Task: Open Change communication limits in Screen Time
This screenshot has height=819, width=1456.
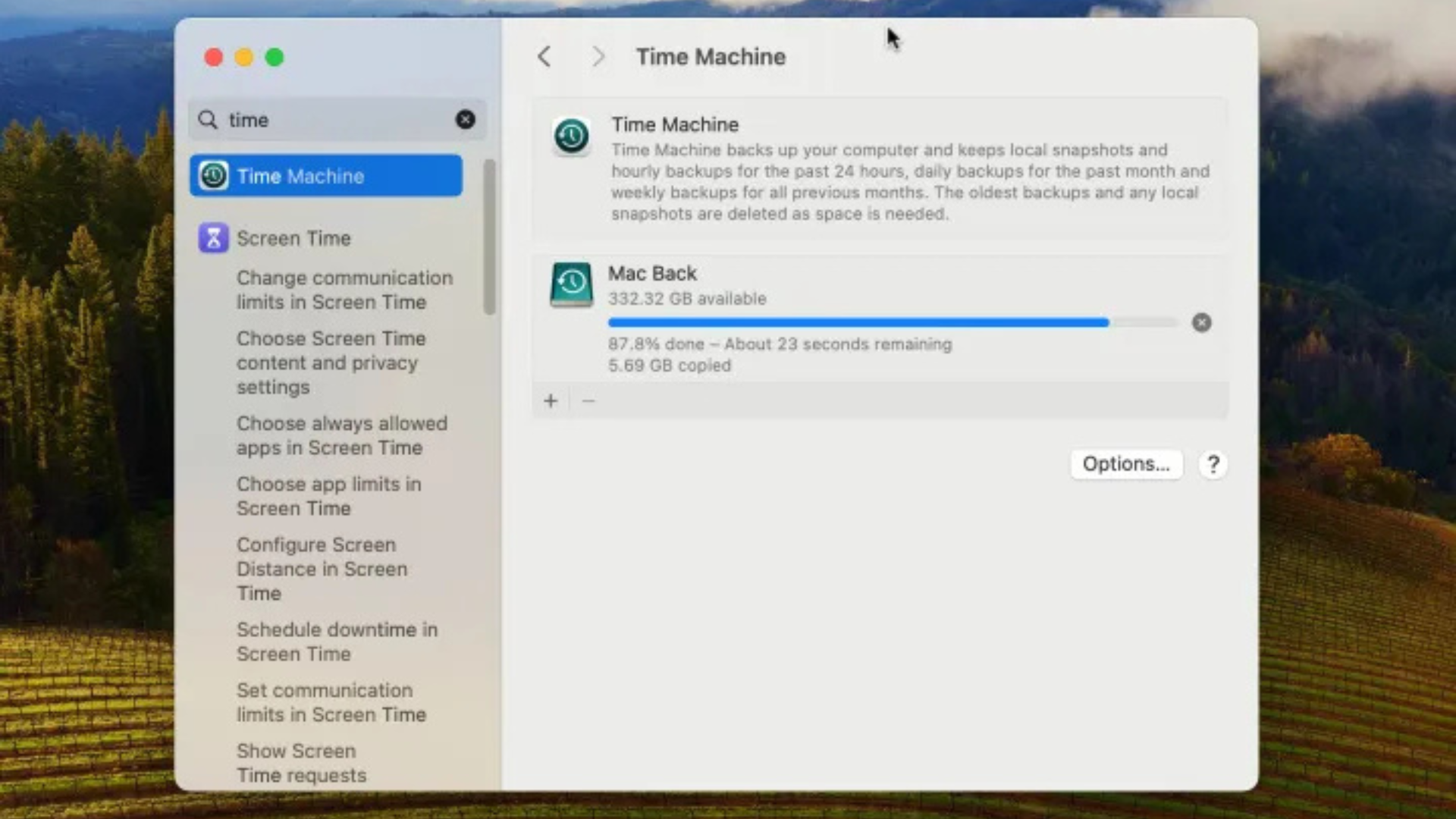Action: tap(344, 290)
